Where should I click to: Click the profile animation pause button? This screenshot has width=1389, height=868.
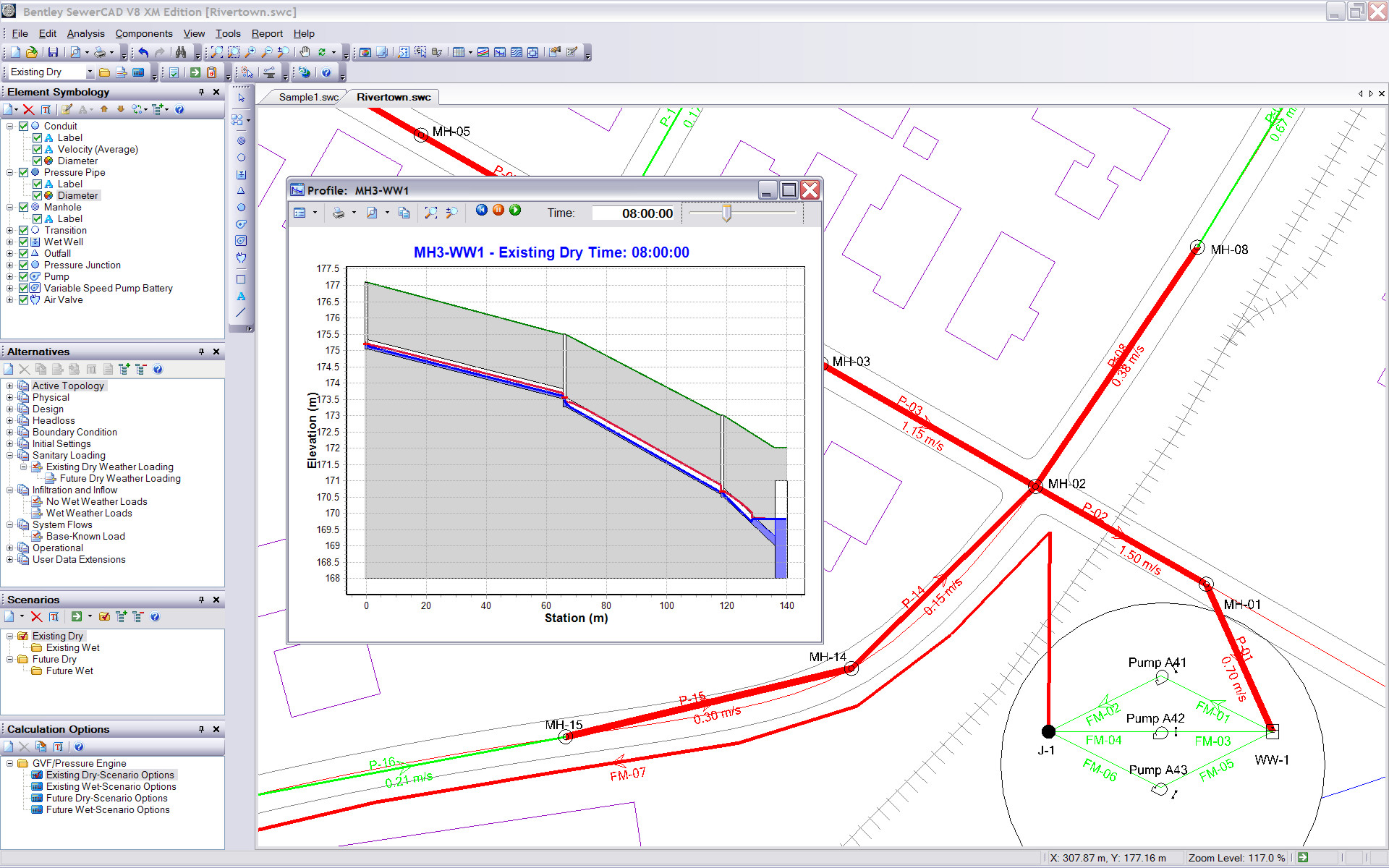click(x=498, y=210)
